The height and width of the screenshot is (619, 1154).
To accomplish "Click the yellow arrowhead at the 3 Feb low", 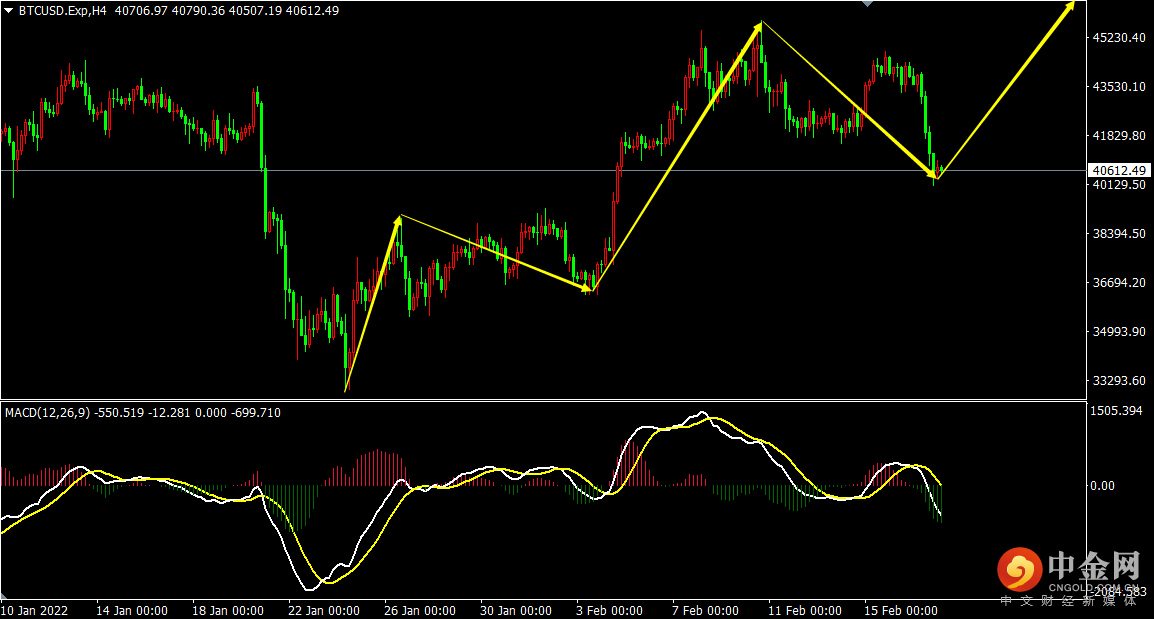I will (x=584, y=287).
